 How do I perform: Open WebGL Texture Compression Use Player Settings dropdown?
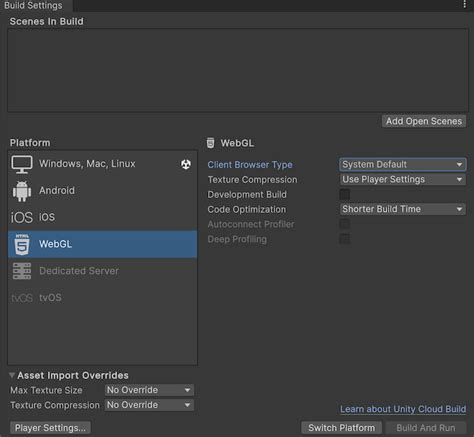click(x=403, y=179)
